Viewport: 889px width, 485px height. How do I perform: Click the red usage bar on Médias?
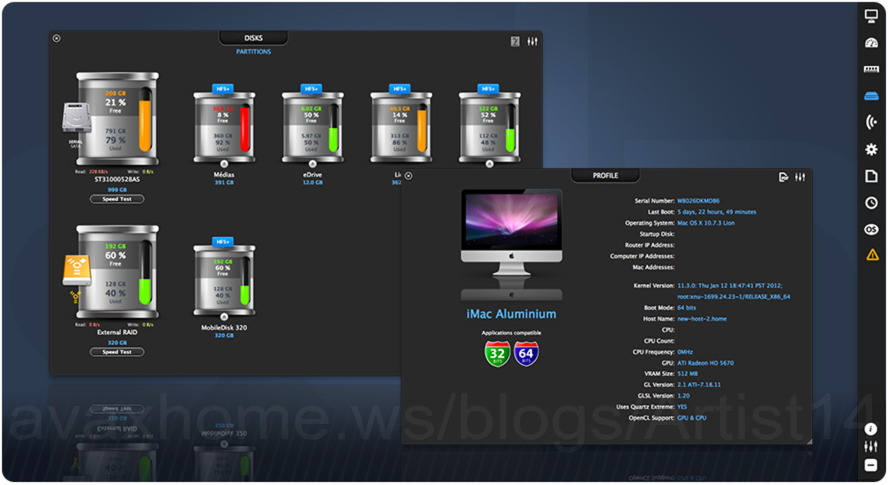[245, 128]
